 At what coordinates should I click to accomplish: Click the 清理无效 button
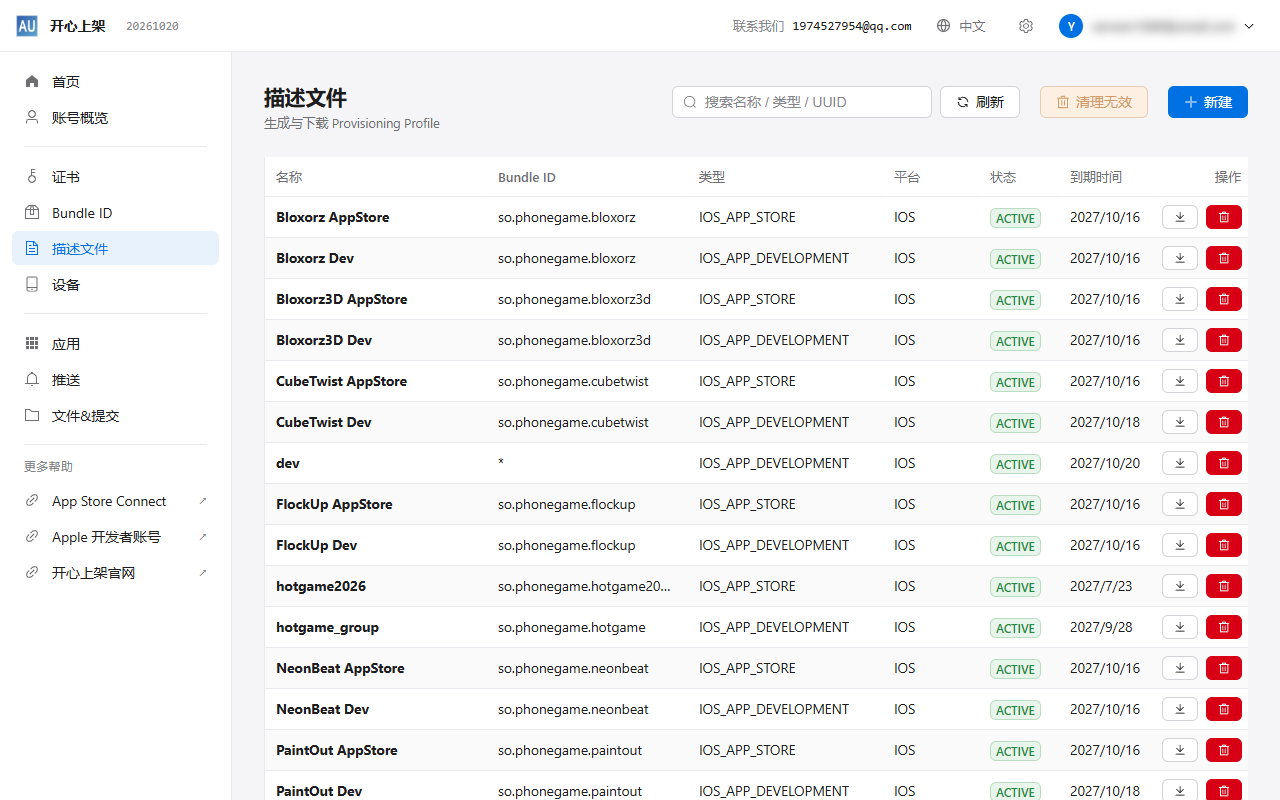tap(1094, 102)
